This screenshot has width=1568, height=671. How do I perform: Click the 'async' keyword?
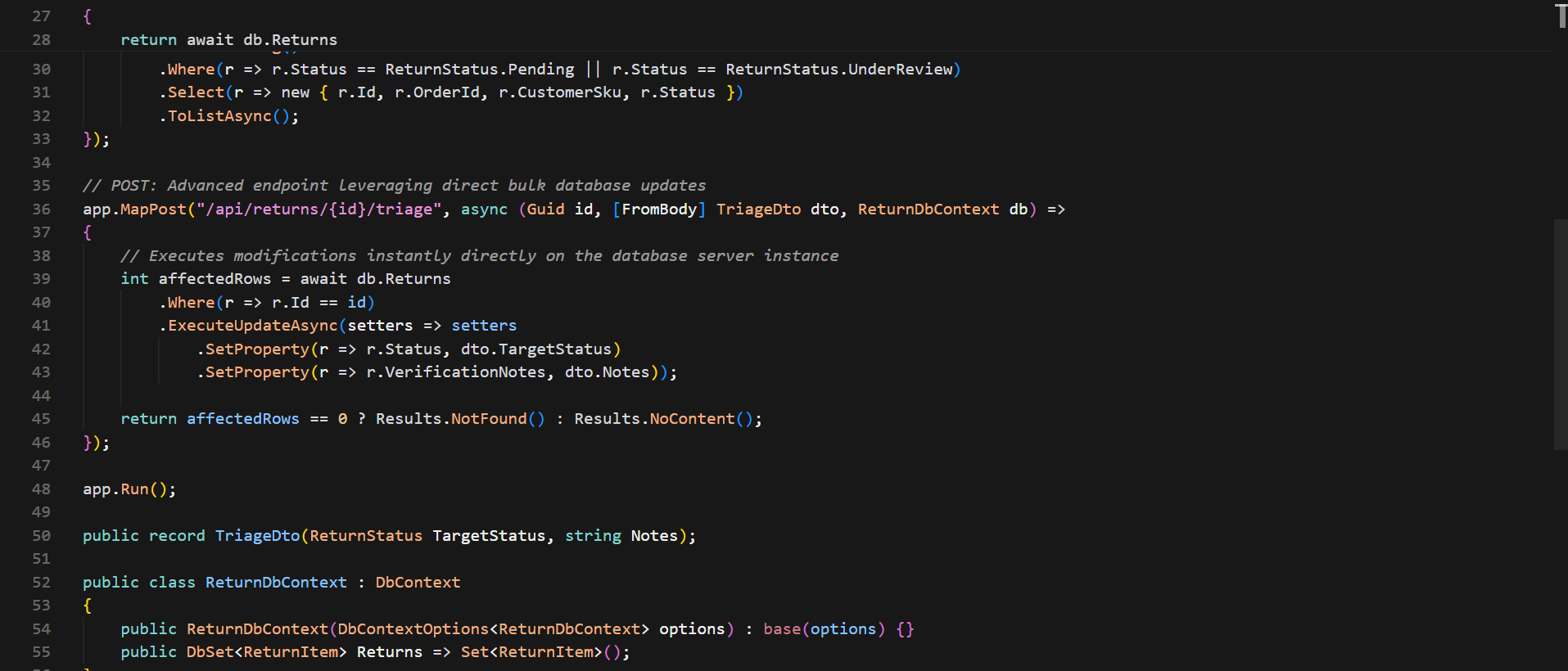(484, 209)
